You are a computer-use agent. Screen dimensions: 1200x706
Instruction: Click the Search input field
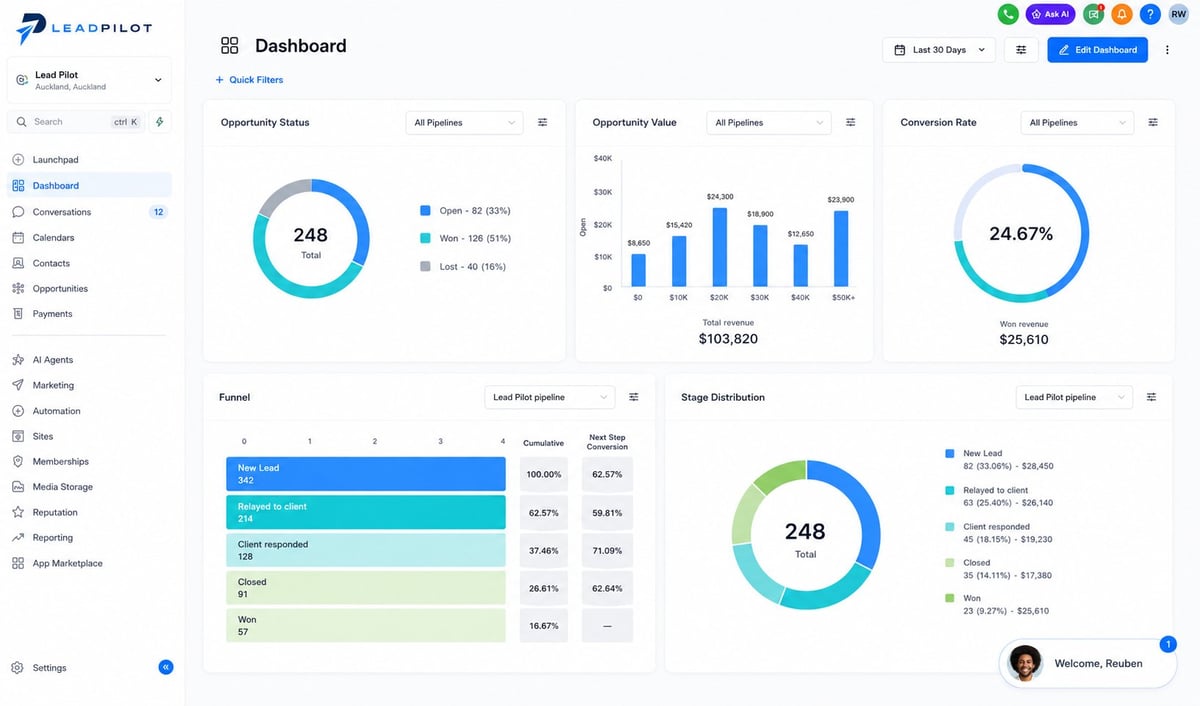coord(76,122)
